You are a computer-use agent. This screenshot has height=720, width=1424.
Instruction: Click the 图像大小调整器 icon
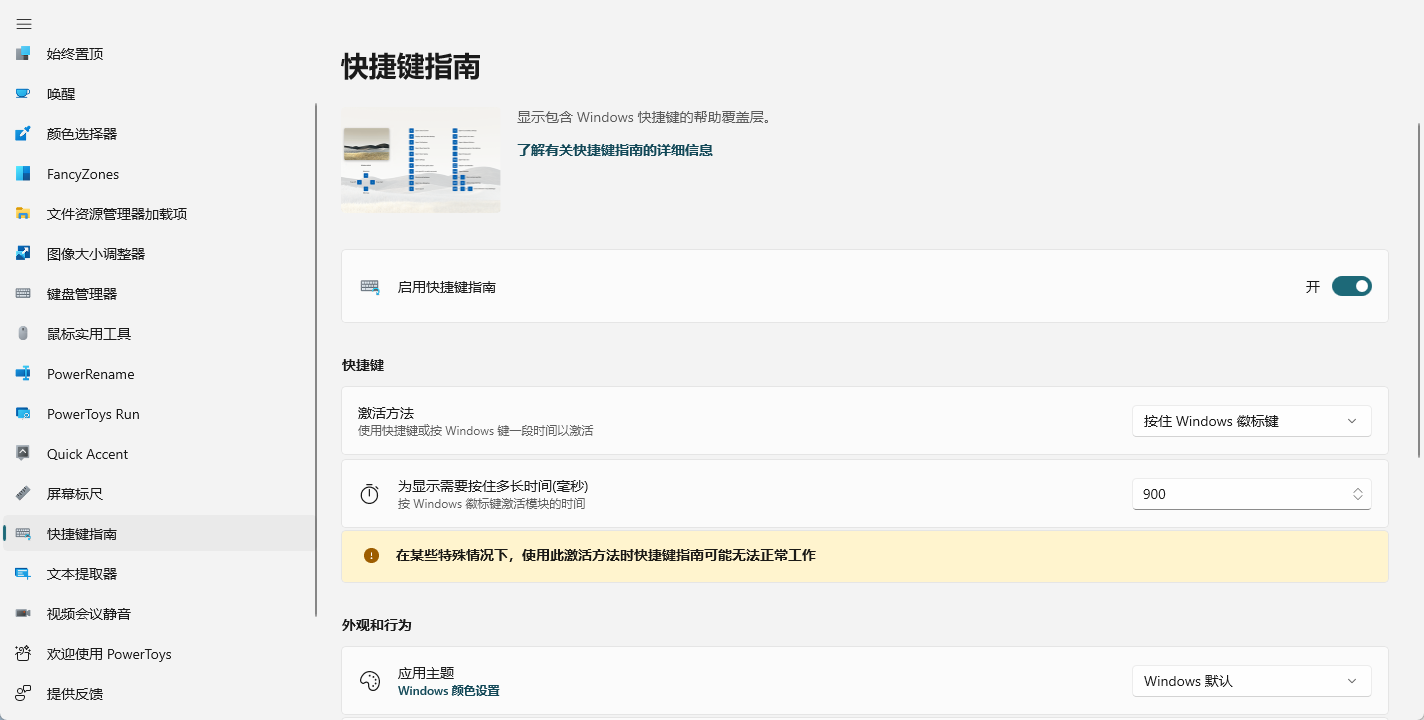coord(24,254)
